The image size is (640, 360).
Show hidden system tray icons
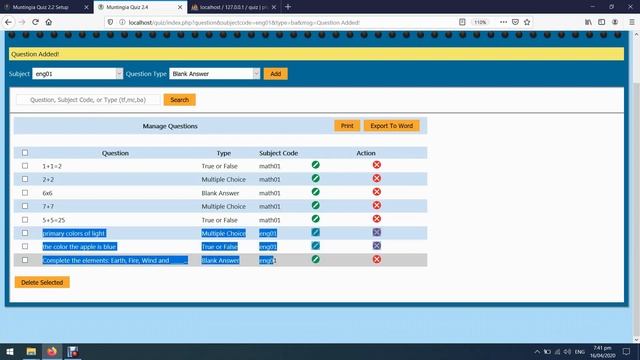(537, 351)
